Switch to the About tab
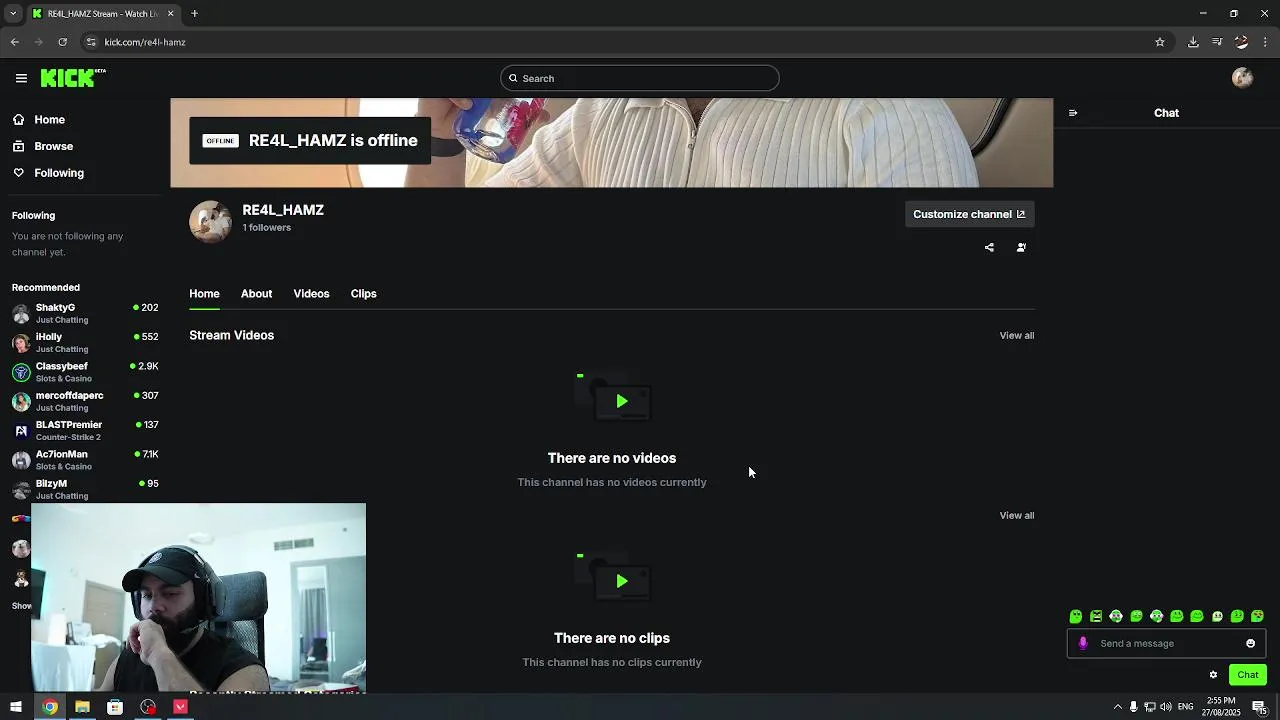 256,293
